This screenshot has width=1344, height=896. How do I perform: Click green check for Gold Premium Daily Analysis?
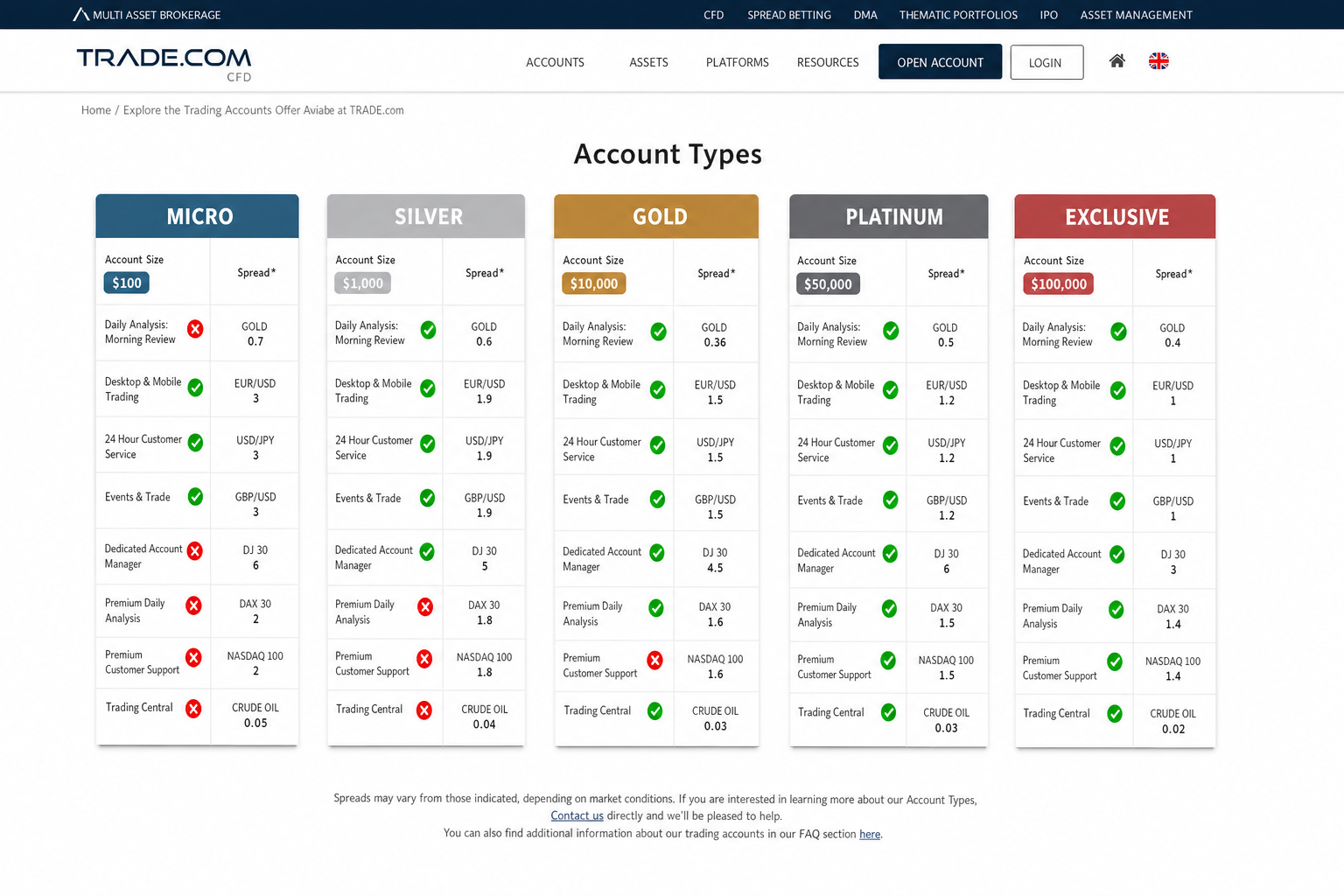pyautogui.click(x=656, y=608)
